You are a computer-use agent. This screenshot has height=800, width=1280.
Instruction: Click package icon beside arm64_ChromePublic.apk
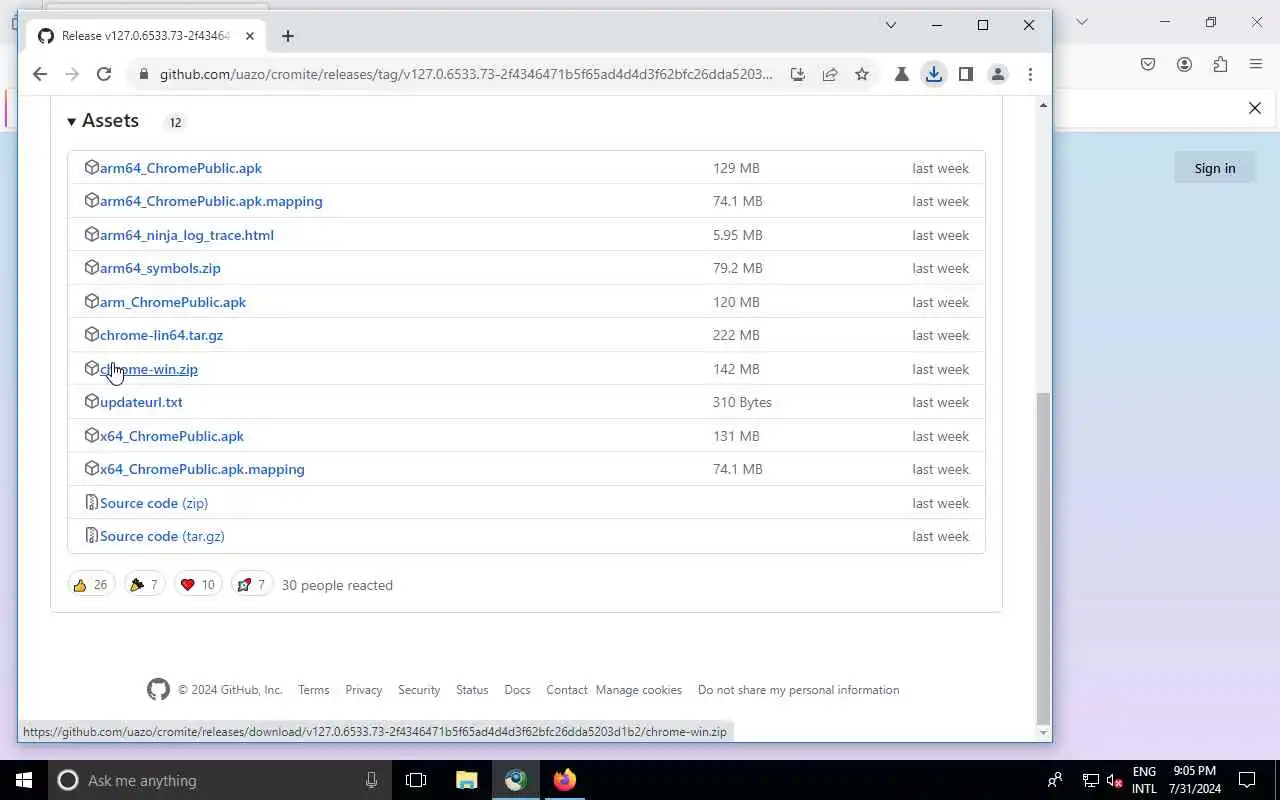tap(92, 167)
